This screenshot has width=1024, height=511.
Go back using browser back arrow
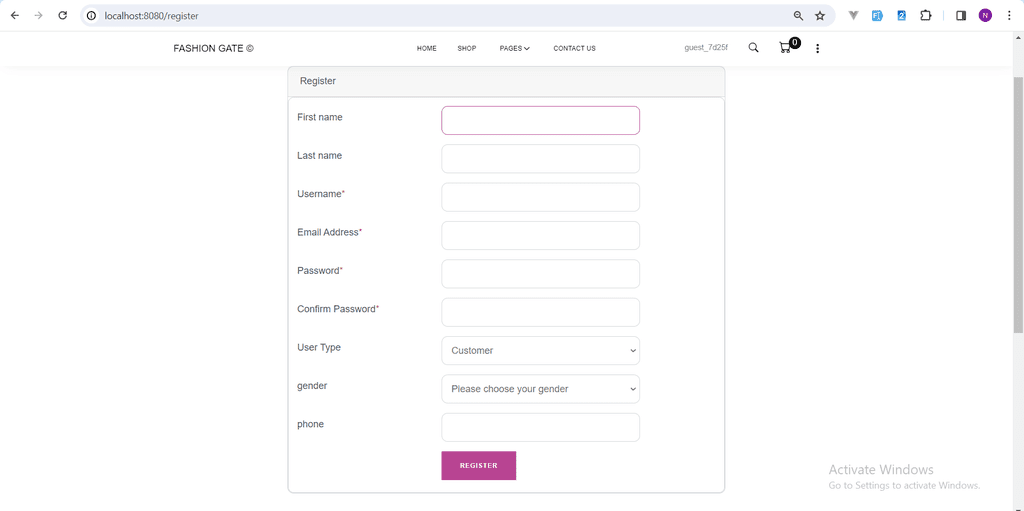(x=15, y=15)
